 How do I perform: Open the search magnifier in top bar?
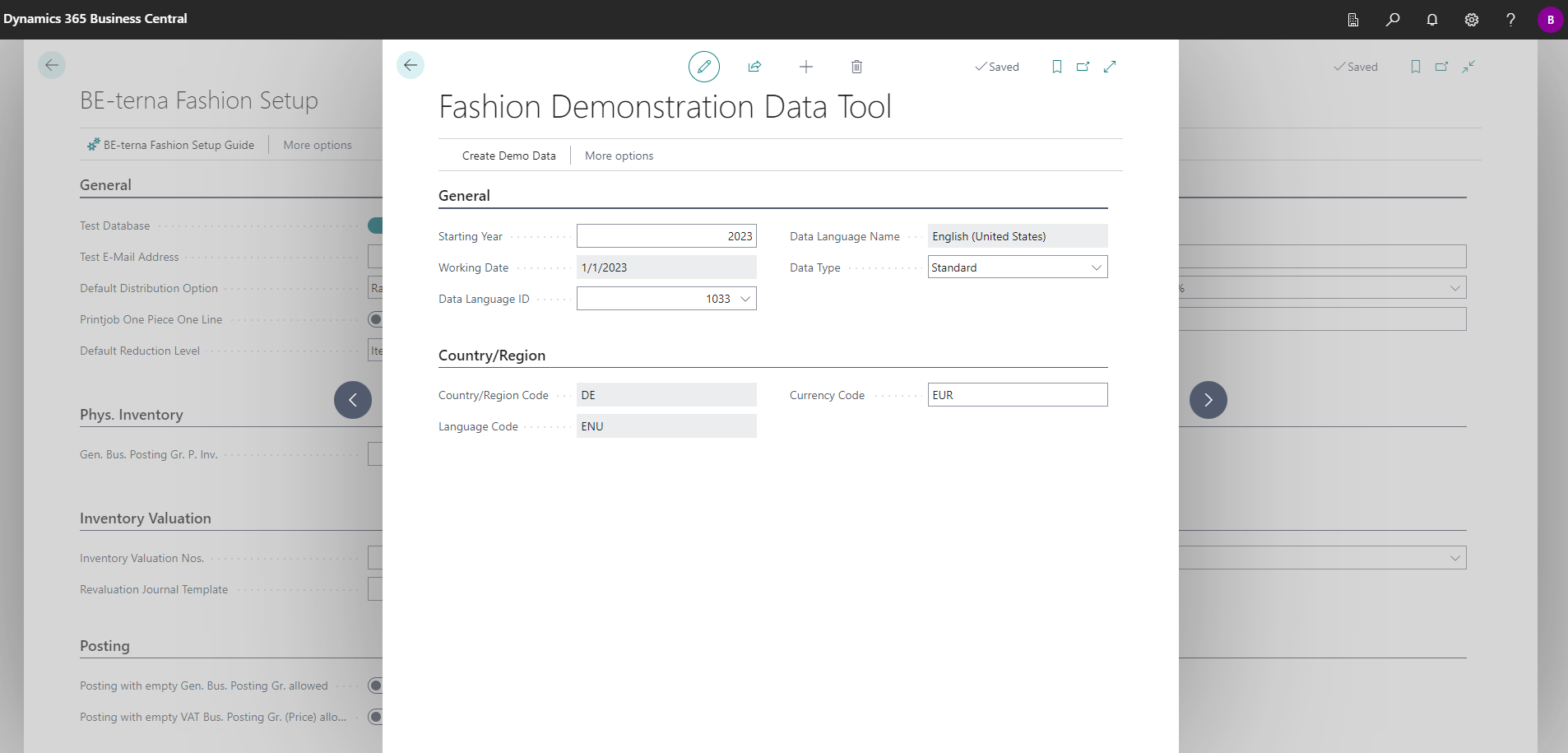click(1393, 20)
